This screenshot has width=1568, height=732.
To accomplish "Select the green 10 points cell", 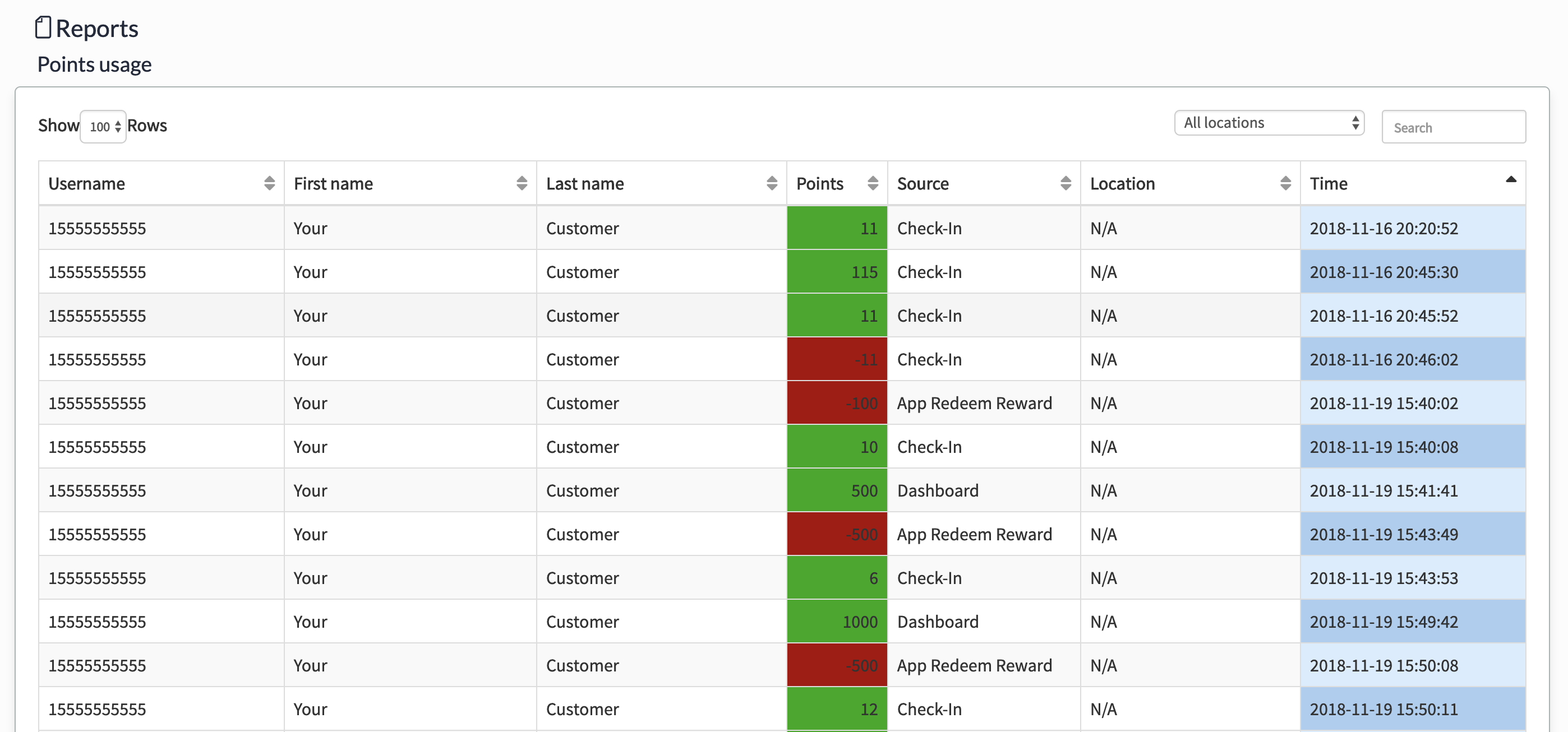I will pyautogui.click(x=837, y=447).
